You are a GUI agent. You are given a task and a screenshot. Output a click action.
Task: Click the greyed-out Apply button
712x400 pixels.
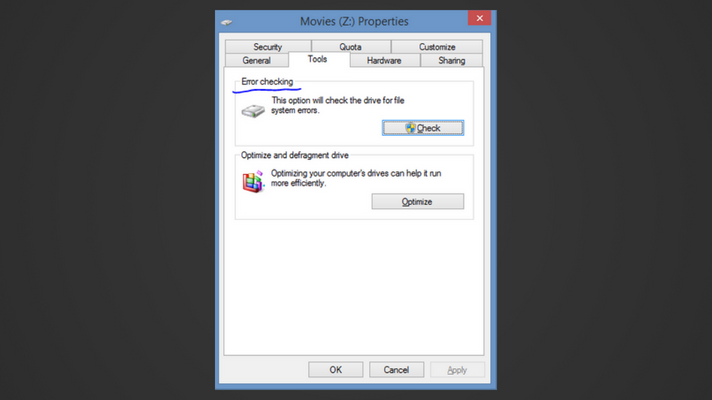coord(457,370)
